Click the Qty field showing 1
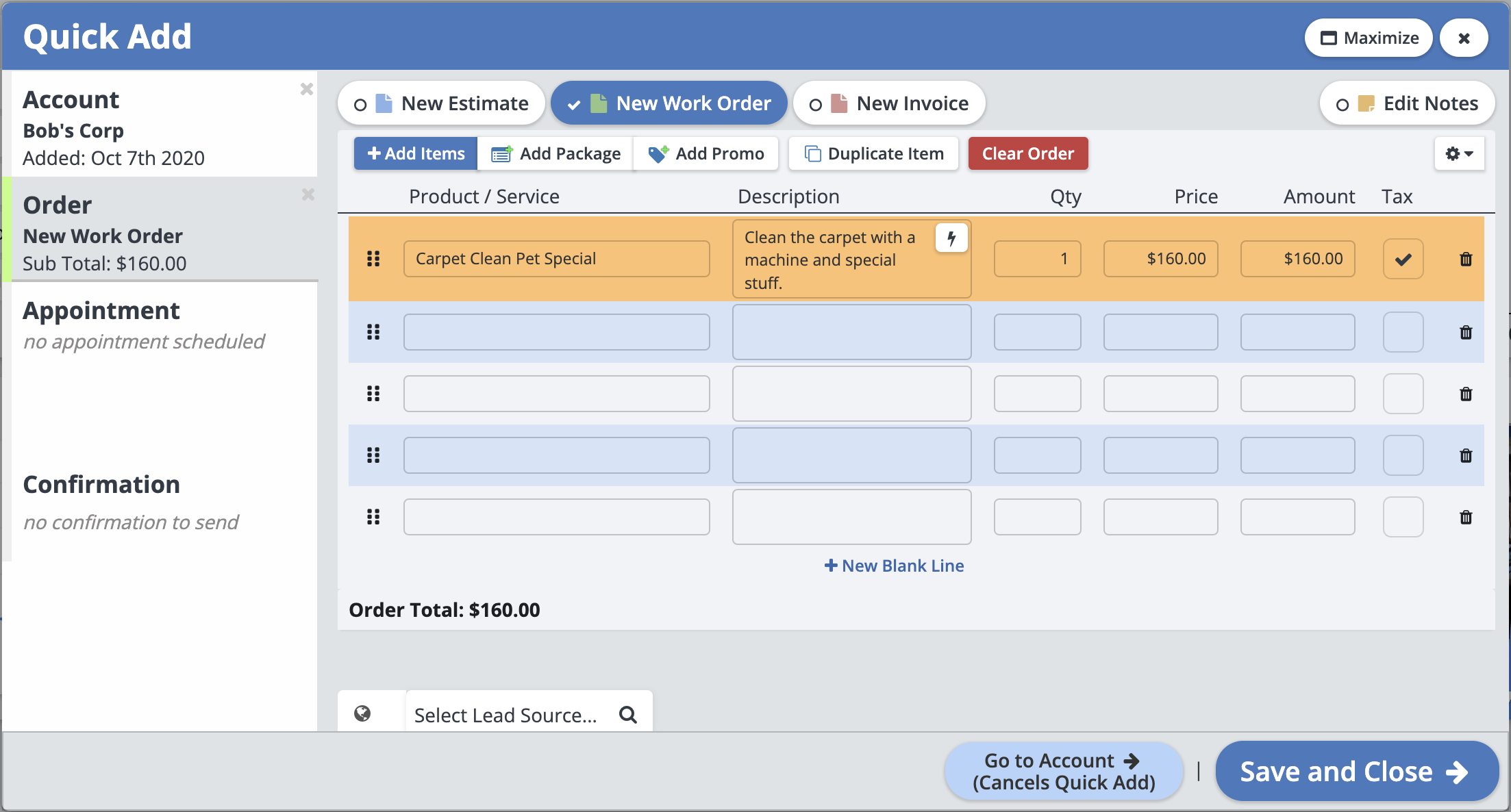 tap(1037, 259)
